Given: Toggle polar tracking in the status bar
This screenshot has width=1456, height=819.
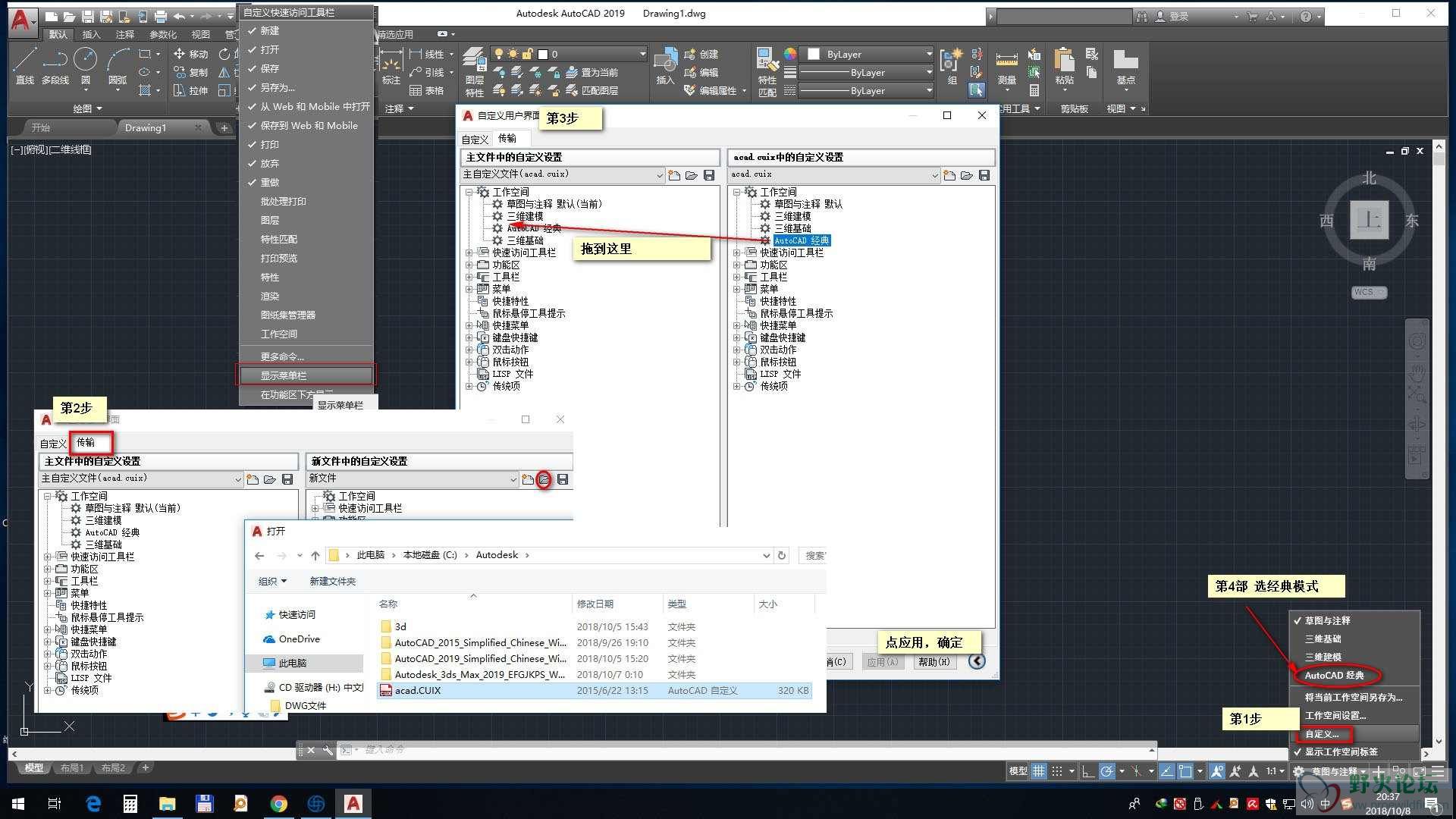Looking at the screenshot, I should 1107,771.
